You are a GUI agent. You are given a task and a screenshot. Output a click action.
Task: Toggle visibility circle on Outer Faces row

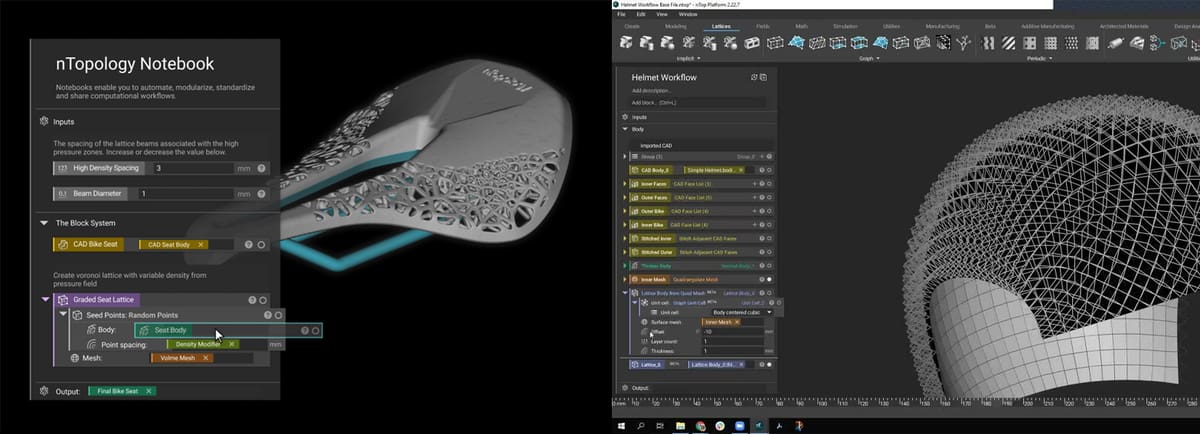pyautogui.click(x=769, y=197)
